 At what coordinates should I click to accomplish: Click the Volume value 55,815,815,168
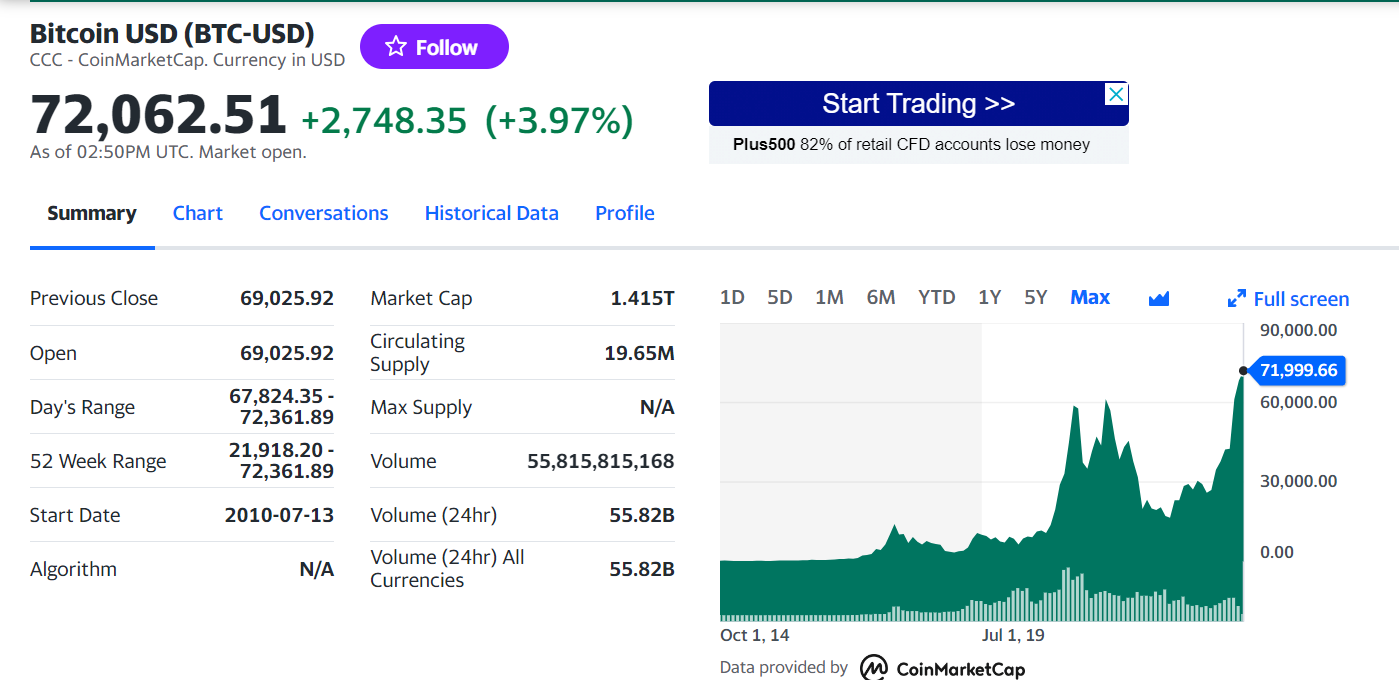(x=601, y=461)
